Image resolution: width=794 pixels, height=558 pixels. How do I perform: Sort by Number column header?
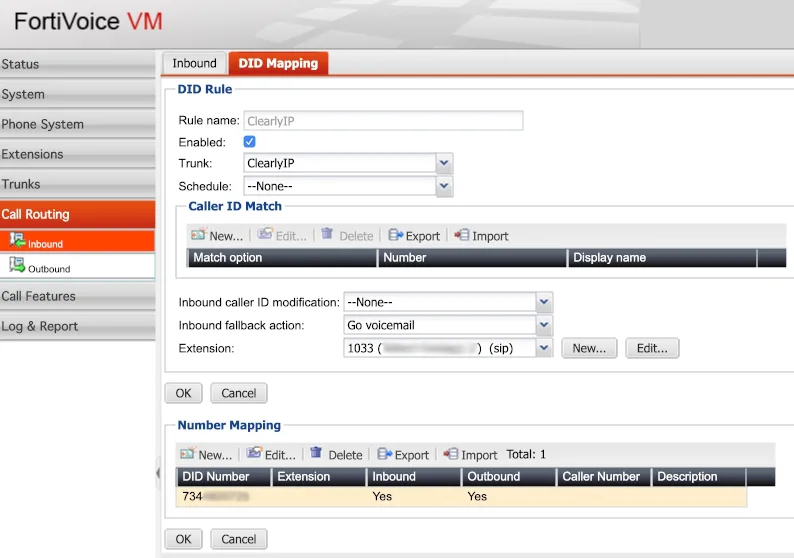click(472, 258)
